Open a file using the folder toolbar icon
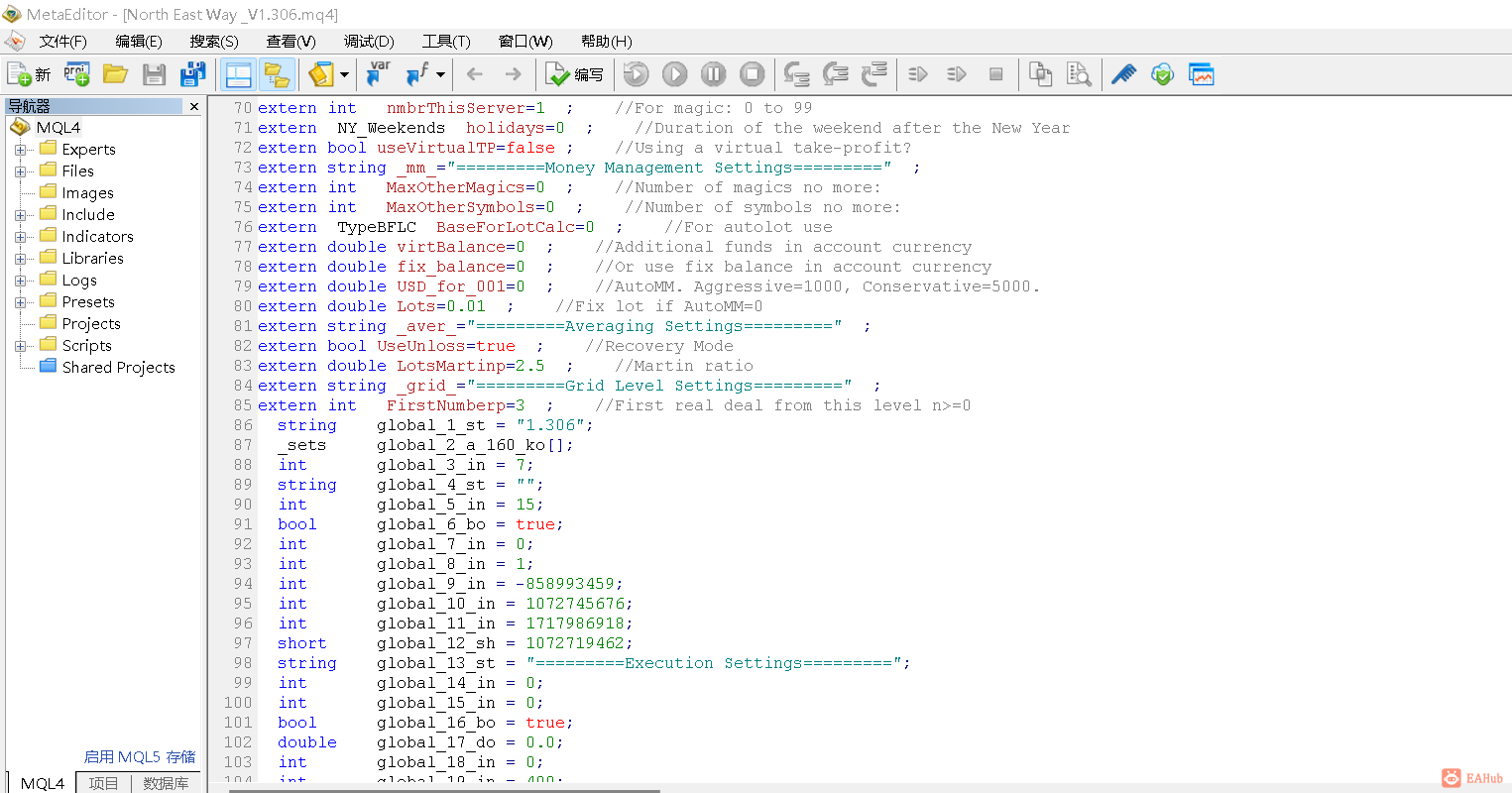 [x=115, y=74]
